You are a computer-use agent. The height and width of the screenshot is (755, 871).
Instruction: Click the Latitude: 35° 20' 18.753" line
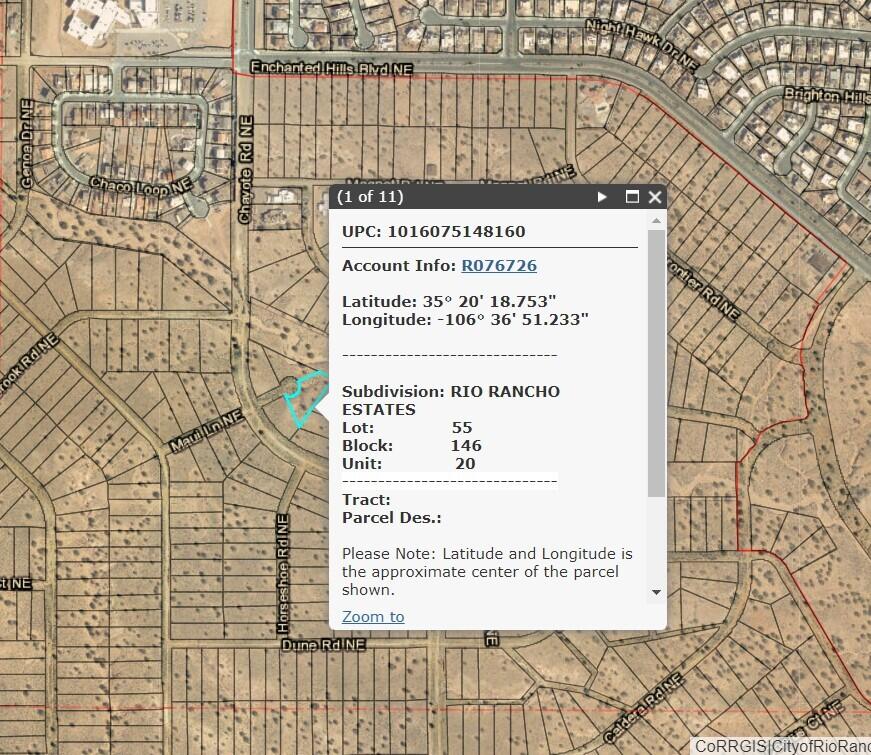coord(449,301)
